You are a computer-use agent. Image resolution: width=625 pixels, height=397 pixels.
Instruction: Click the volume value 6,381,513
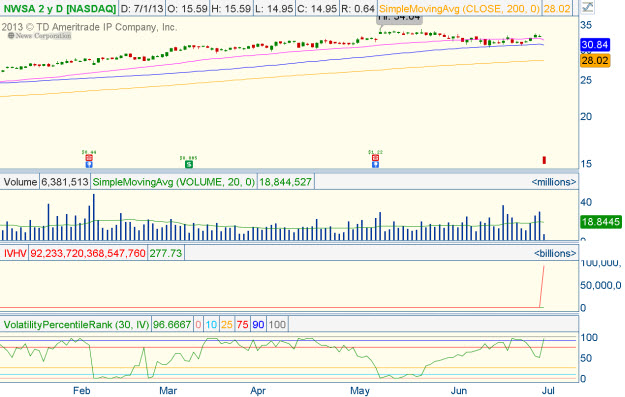(65, 182)
